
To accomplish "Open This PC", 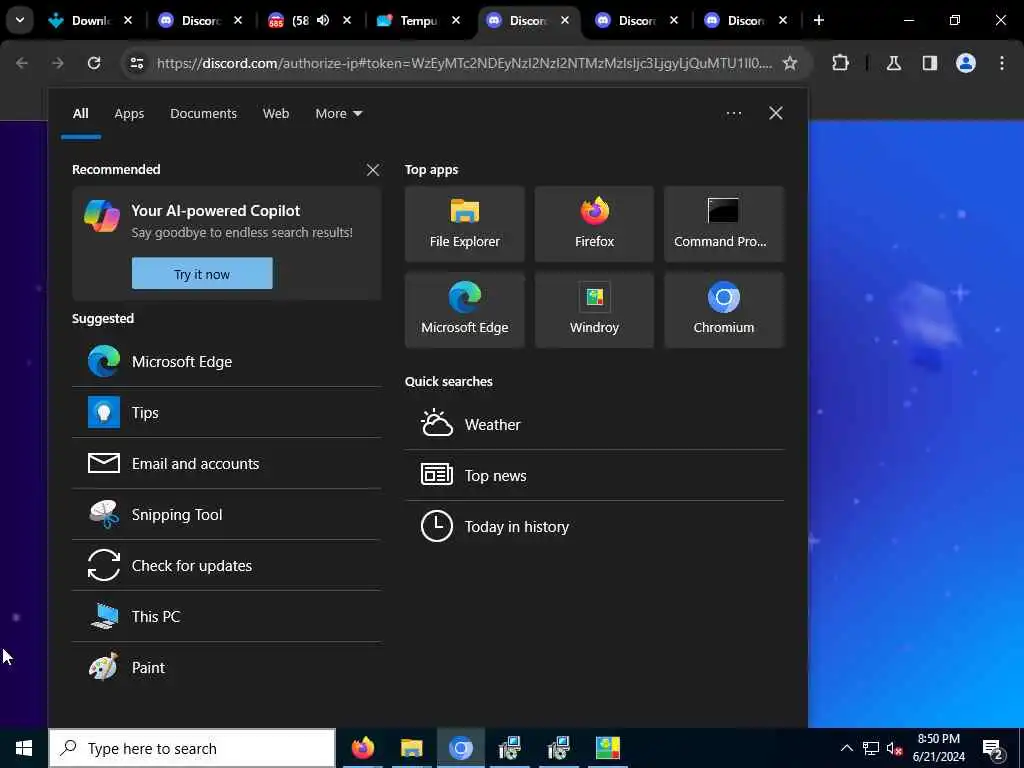I will coord(226,616).
